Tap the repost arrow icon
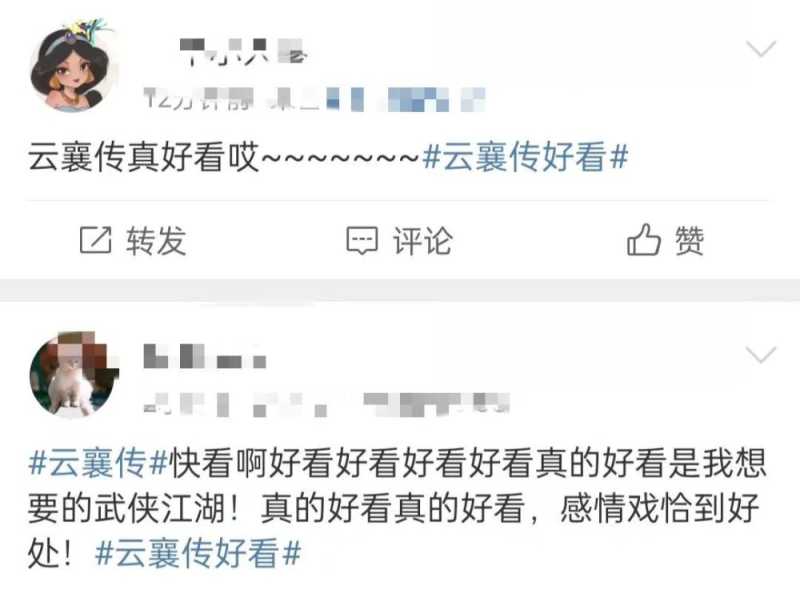 (95, 240)
